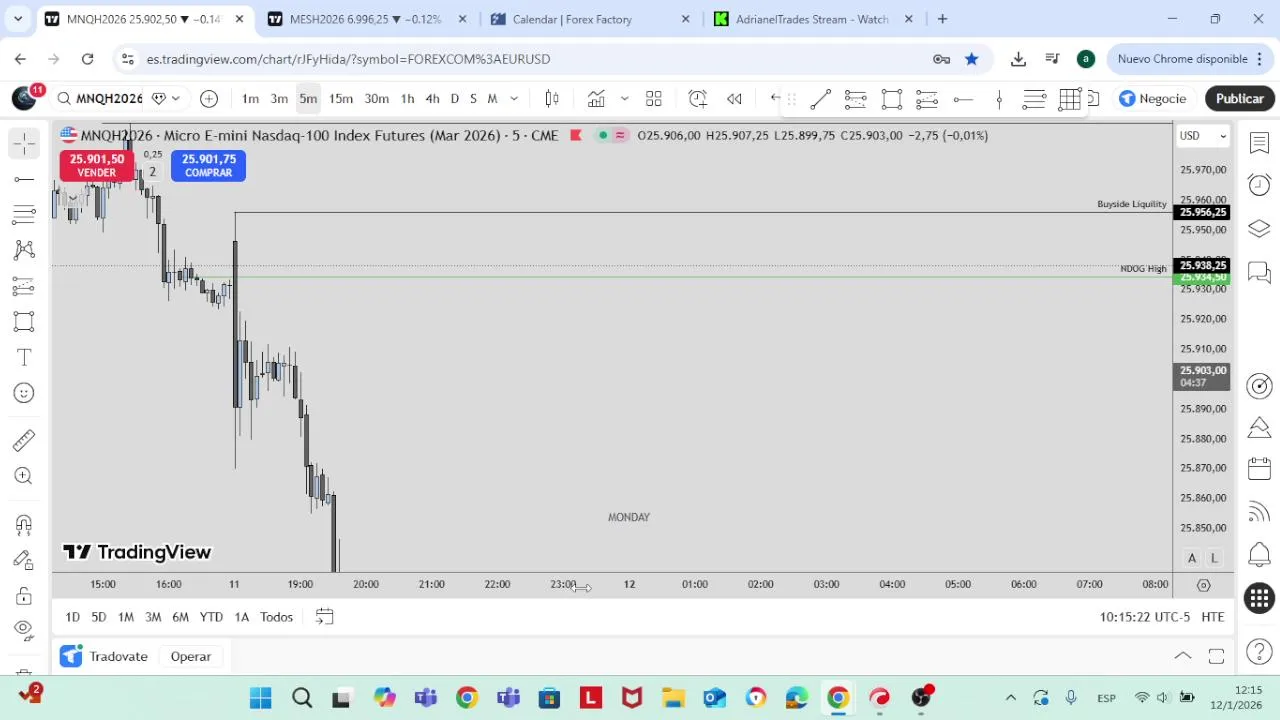Viewport: 1280px width, 720px height.
Task: Open the emoji icons tool in the sidebar
Action: point(24,393)
